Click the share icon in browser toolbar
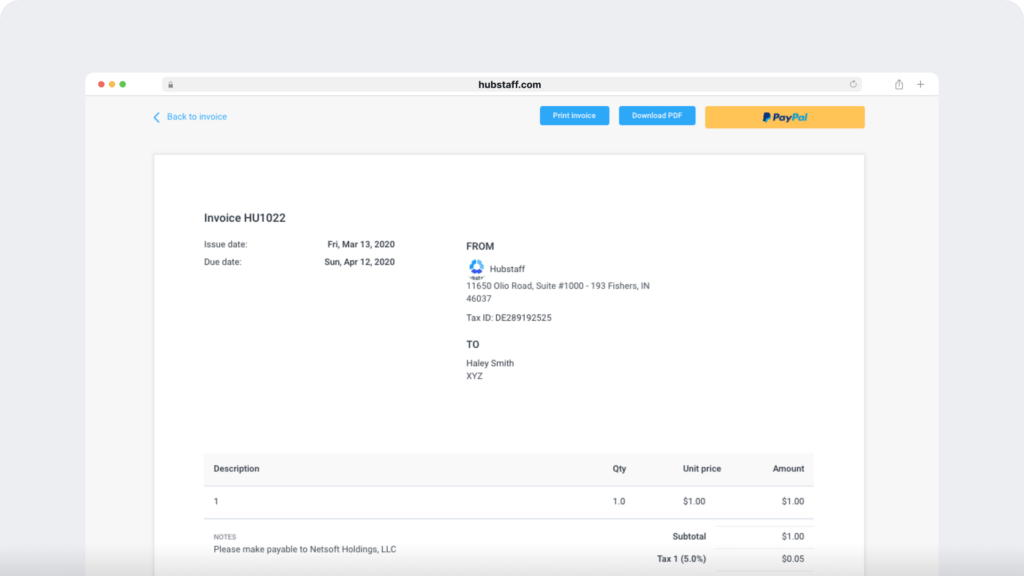Screen dimensions: 1024x576 pyautogui.click(x=898, y=84)
